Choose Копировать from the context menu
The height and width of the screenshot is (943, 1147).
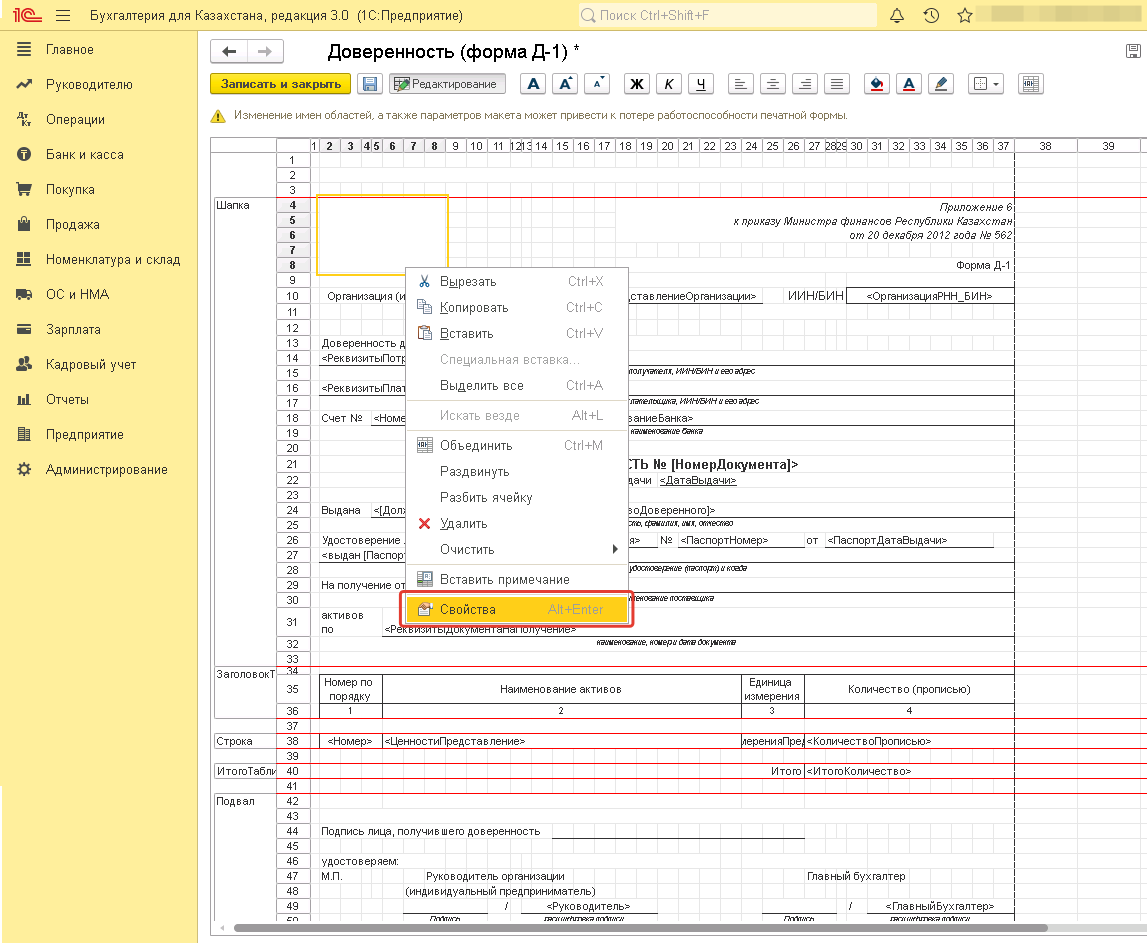pos(516,307)
